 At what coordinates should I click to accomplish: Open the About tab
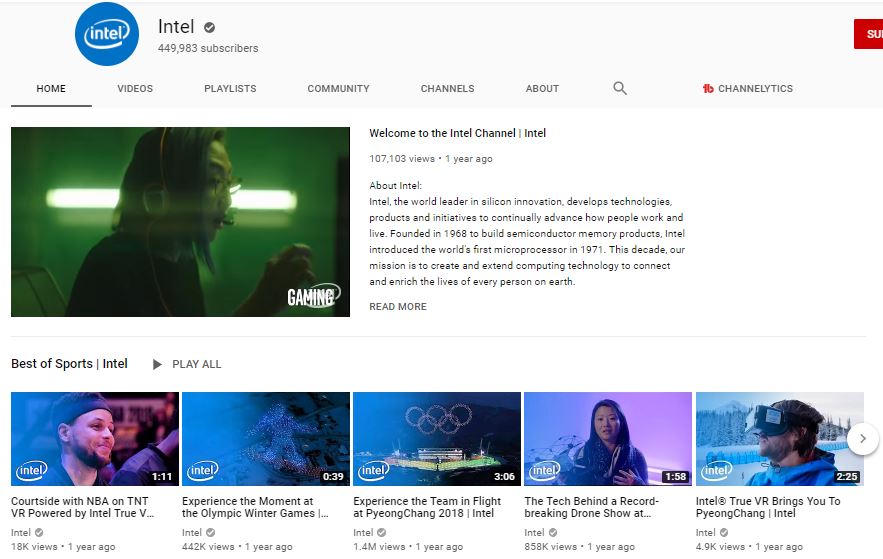coord(542,88)
